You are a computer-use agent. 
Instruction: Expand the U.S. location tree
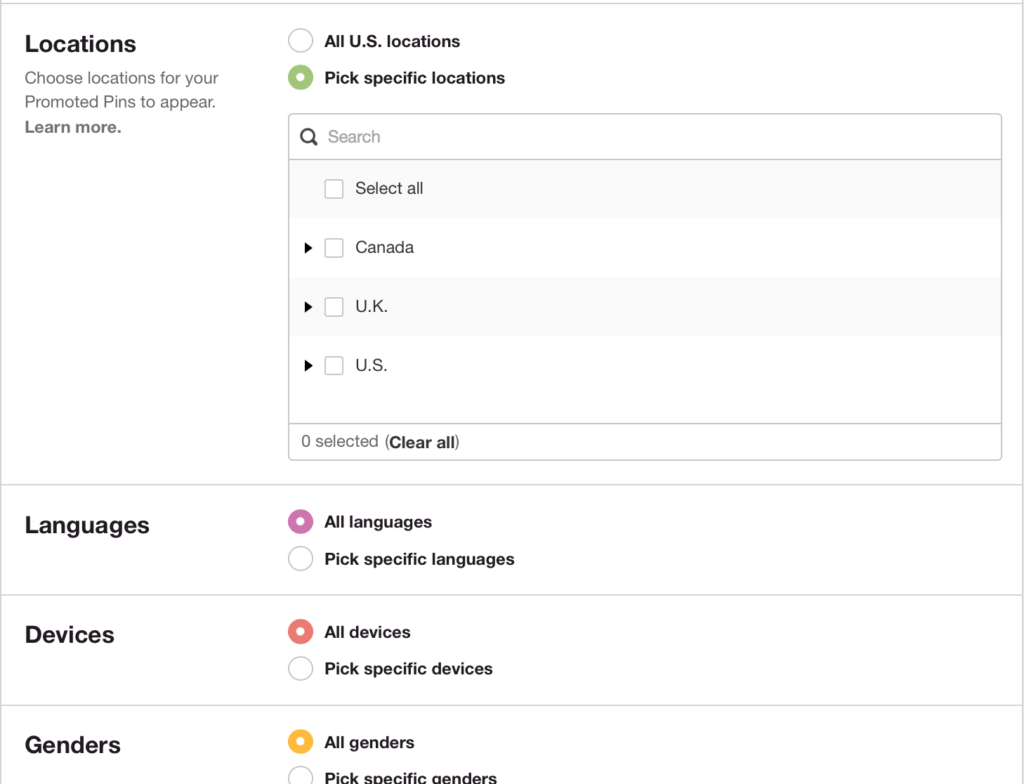coord(308,365)
